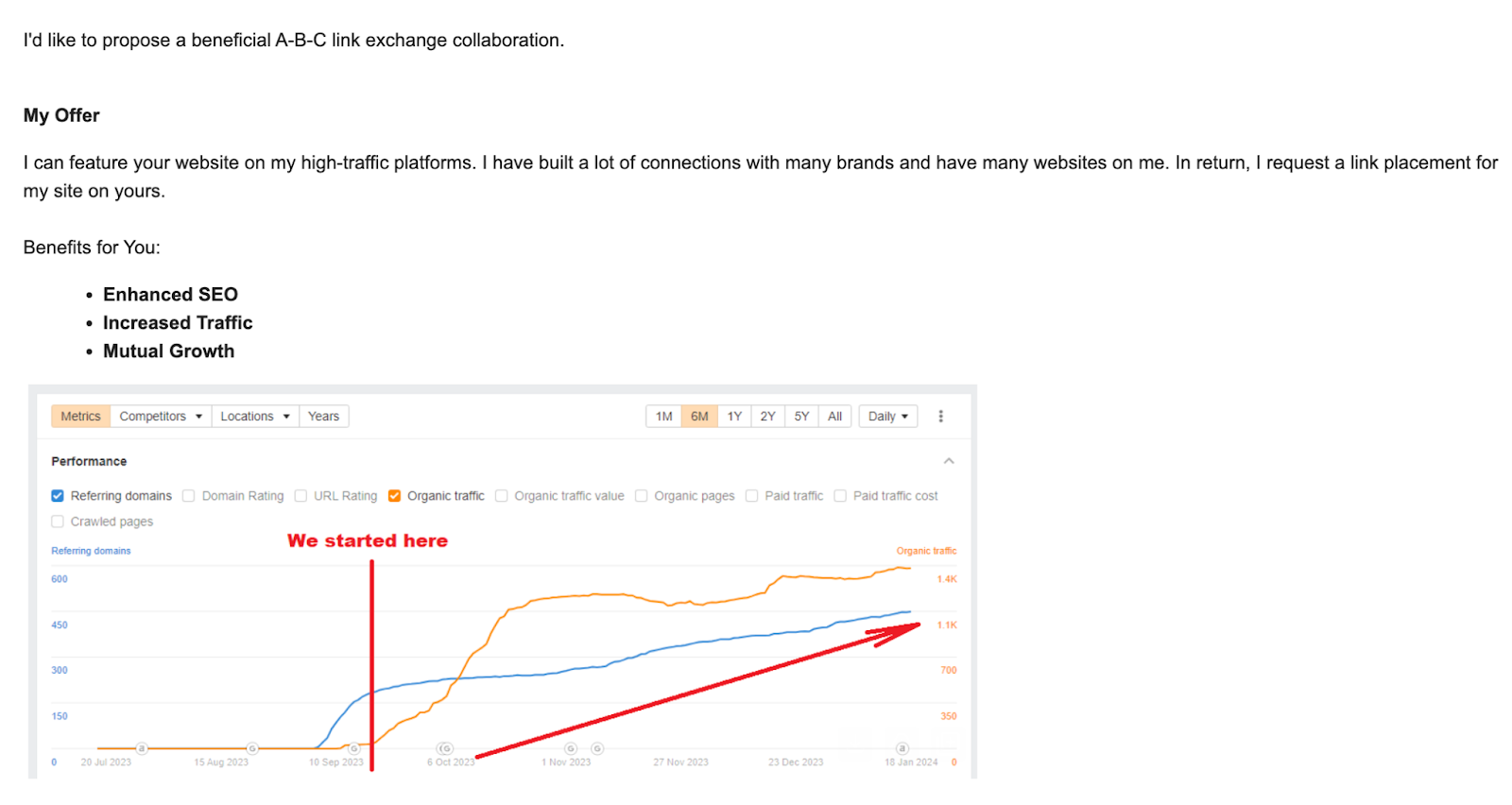Open the three-dot chart options menu
This screenshot has width=1512, height=805.
[x=940, y=416]
